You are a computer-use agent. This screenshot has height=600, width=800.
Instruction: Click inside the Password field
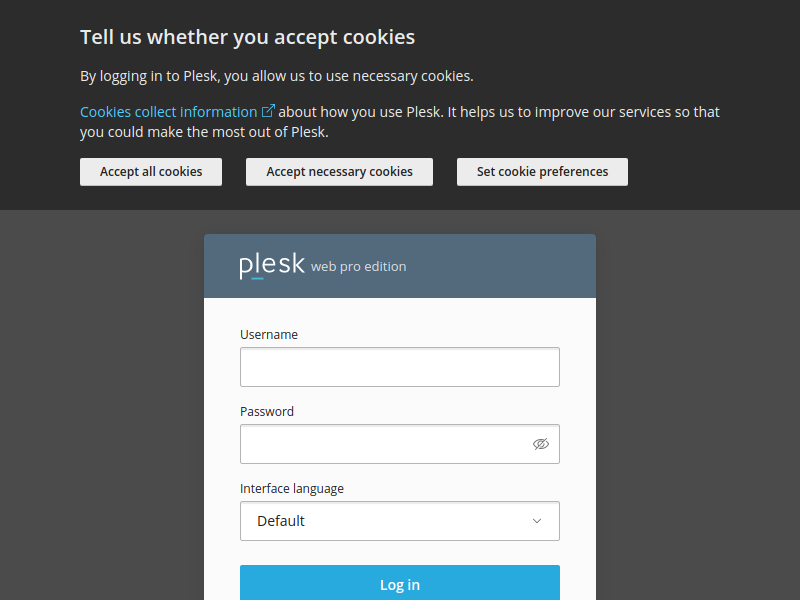click(x=385, y=444)
